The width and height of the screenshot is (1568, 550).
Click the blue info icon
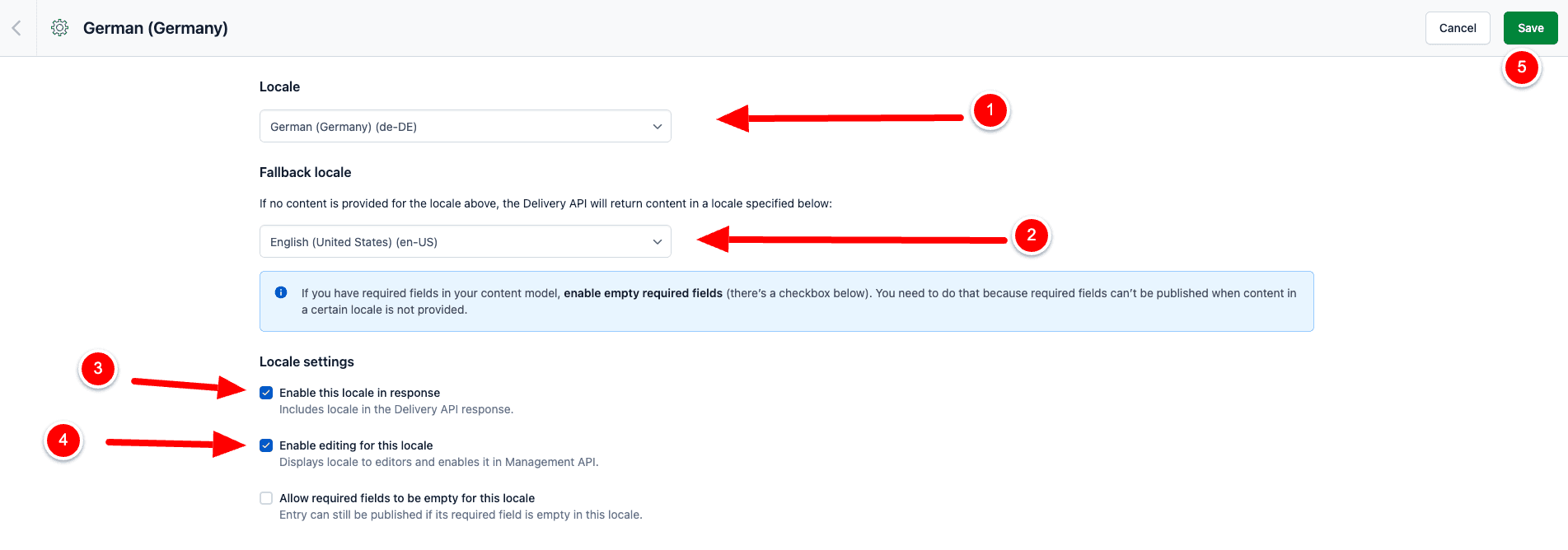click(x=281, y=292)
